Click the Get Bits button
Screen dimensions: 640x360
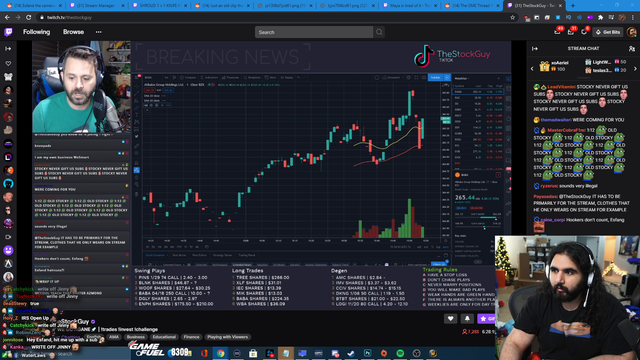tap(608, 32)
